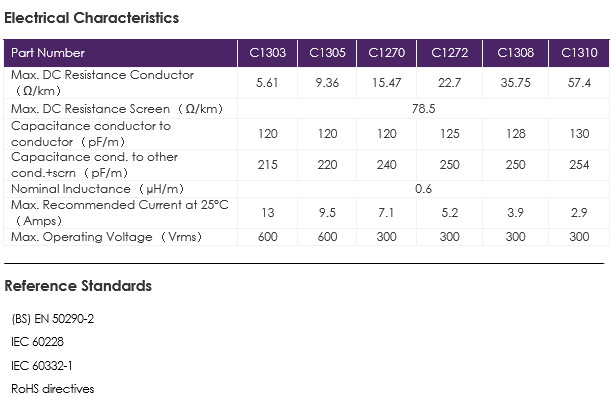The width and height of the screenshot is (616, 397).
Task: Click the C1272 column header
Action: click(x=449, y=53)
